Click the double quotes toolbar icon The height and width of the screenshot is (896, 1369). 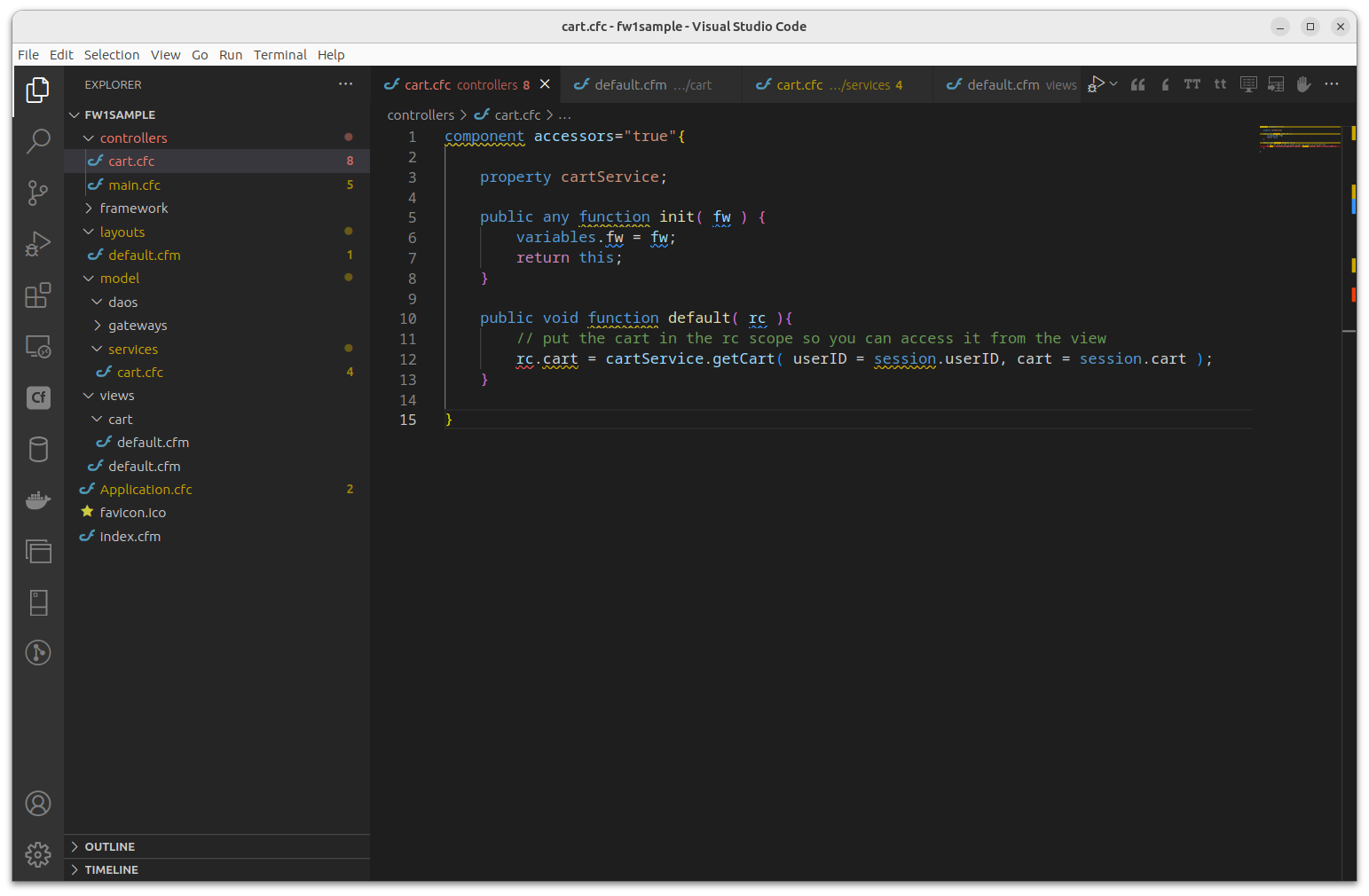1138,84
